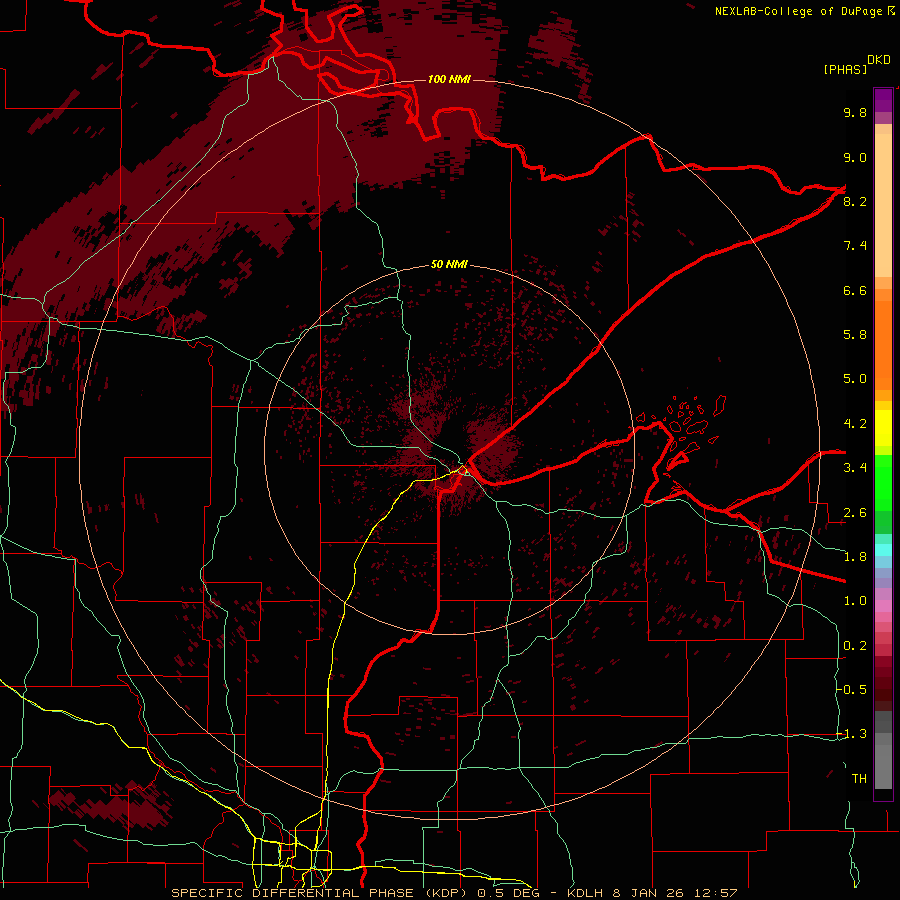
Task: Click the 5.0 legend value label
Action: (x=855, y=379)
